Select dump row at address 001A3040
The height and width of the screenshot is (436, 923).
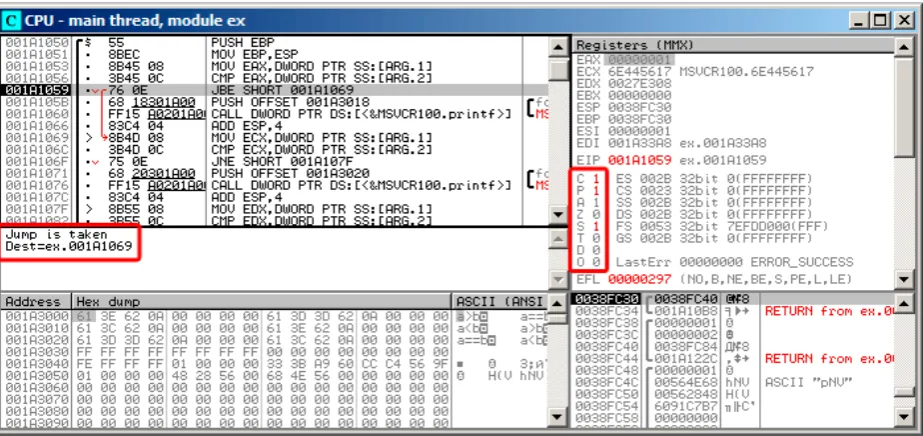(x=274, y=363)
